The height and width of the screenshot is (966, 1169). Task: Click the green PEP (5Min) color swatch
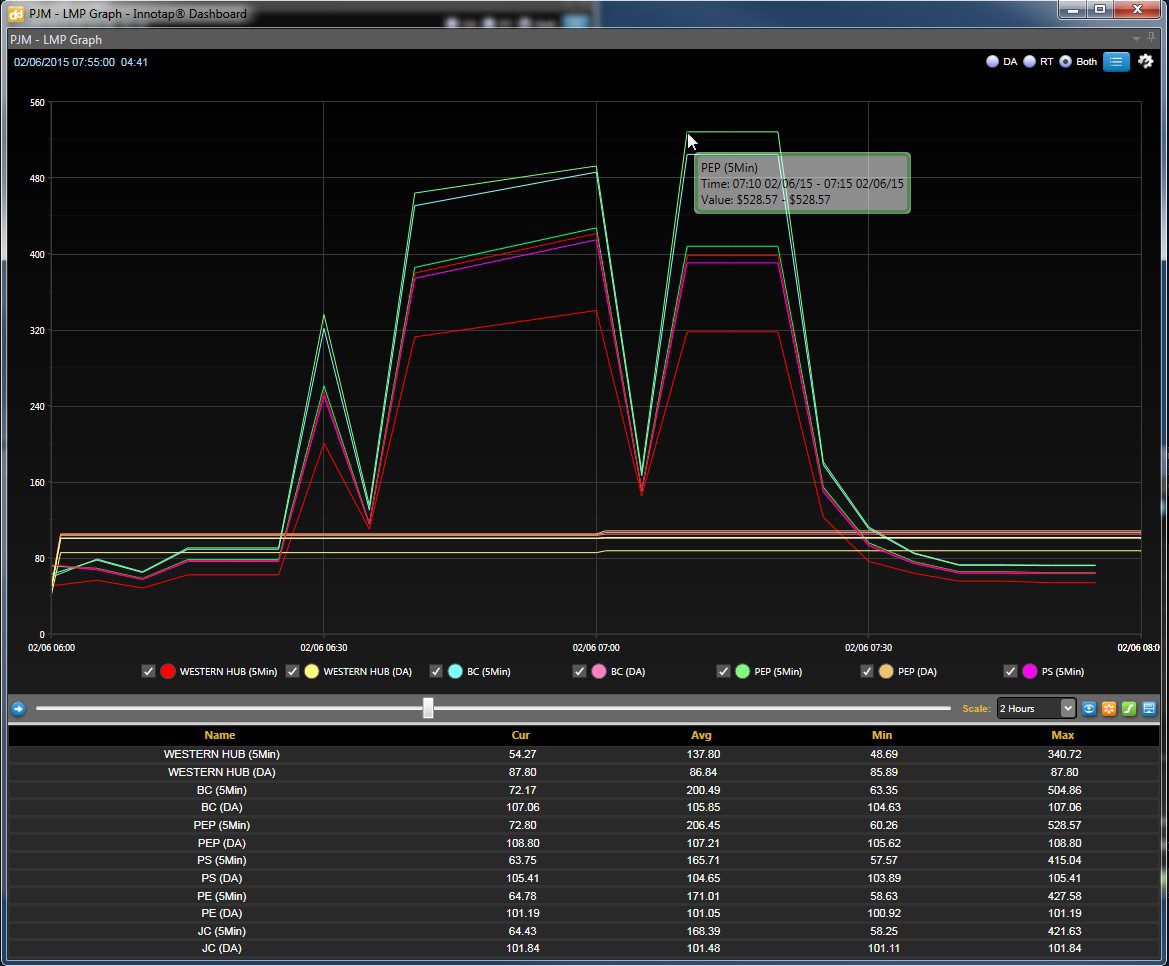coord(743,672)
